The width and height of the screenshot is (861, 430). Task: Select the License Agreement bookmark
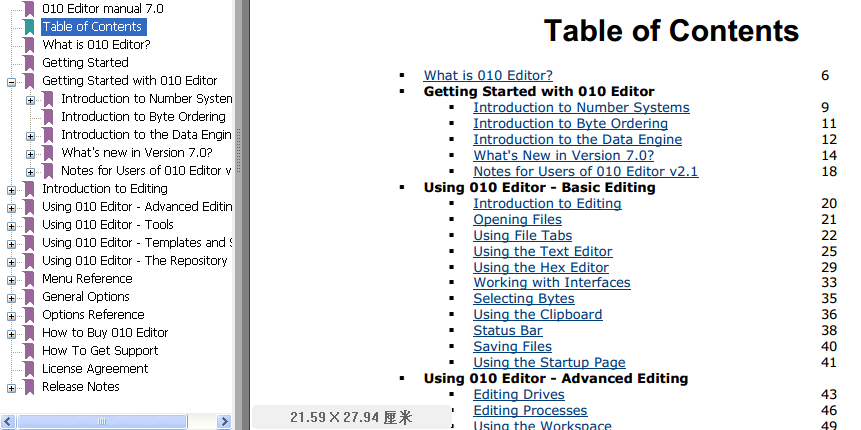(x=95, y=369)
